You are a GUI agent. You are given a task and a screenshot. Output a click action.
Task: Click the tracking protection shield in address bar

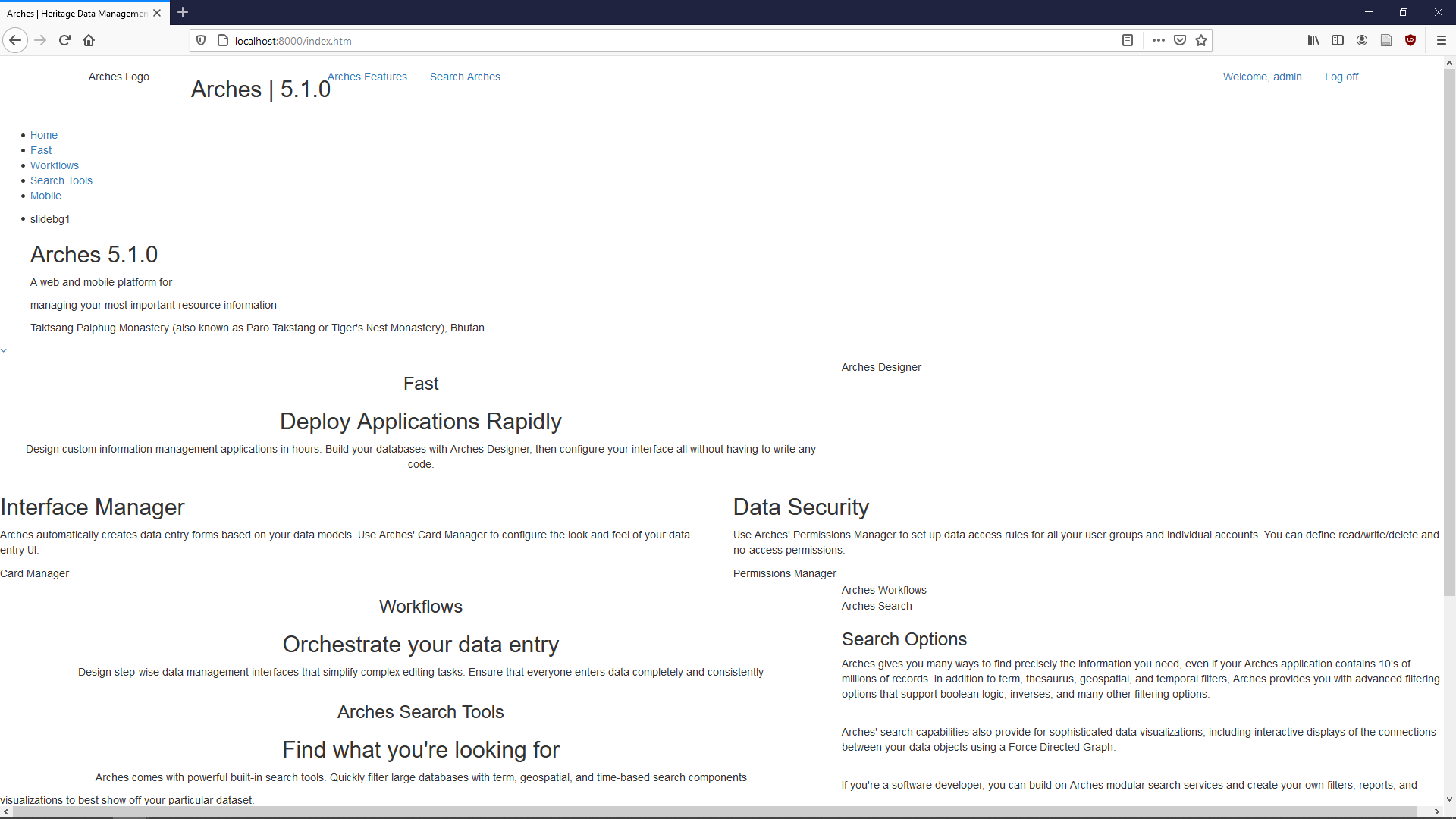[200, 40]
